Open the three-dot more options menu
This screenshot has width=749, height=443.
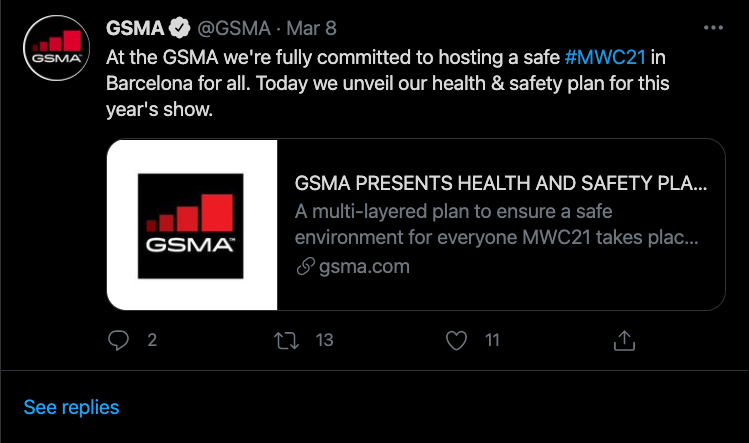[712, 28]
